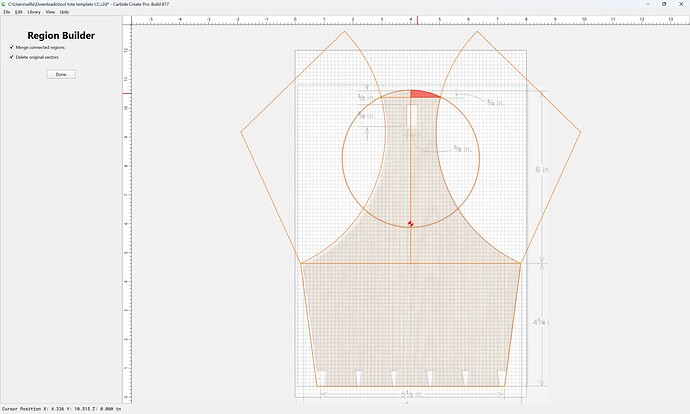Open the File menu

7,12
